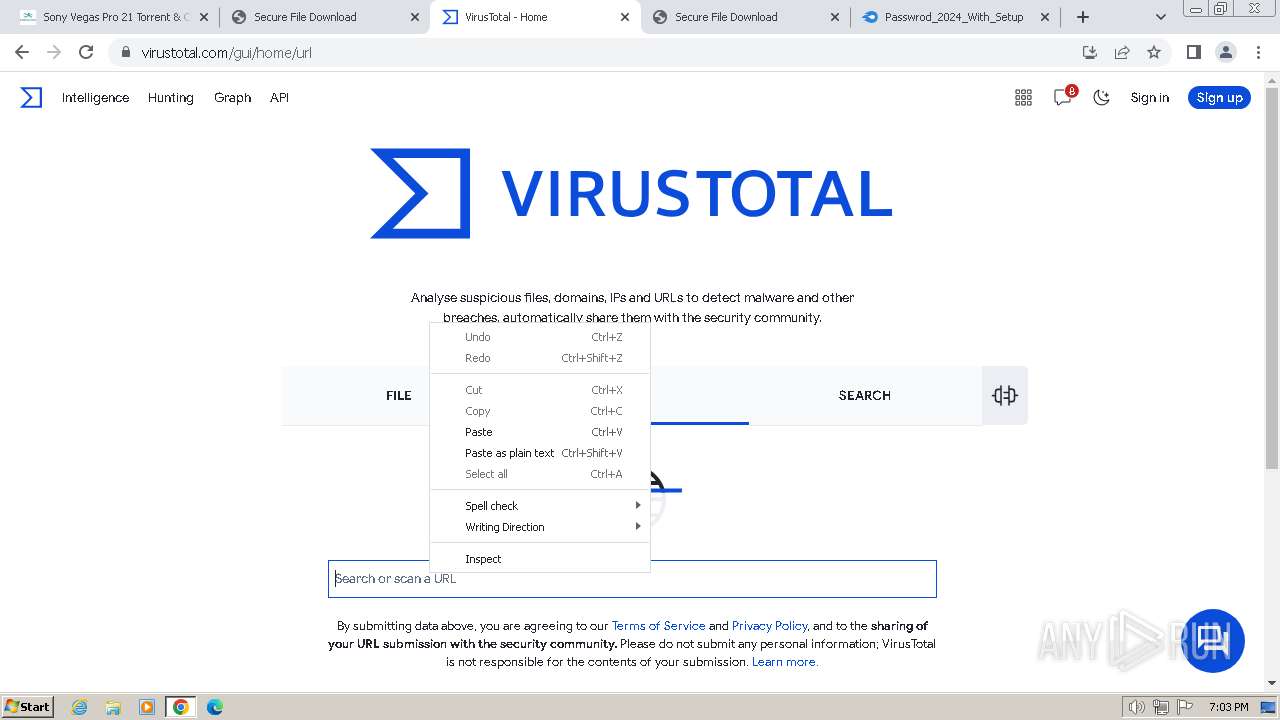Open new tab with plus button
This screenshot has height=720, width=1280.
[1083, 17]
